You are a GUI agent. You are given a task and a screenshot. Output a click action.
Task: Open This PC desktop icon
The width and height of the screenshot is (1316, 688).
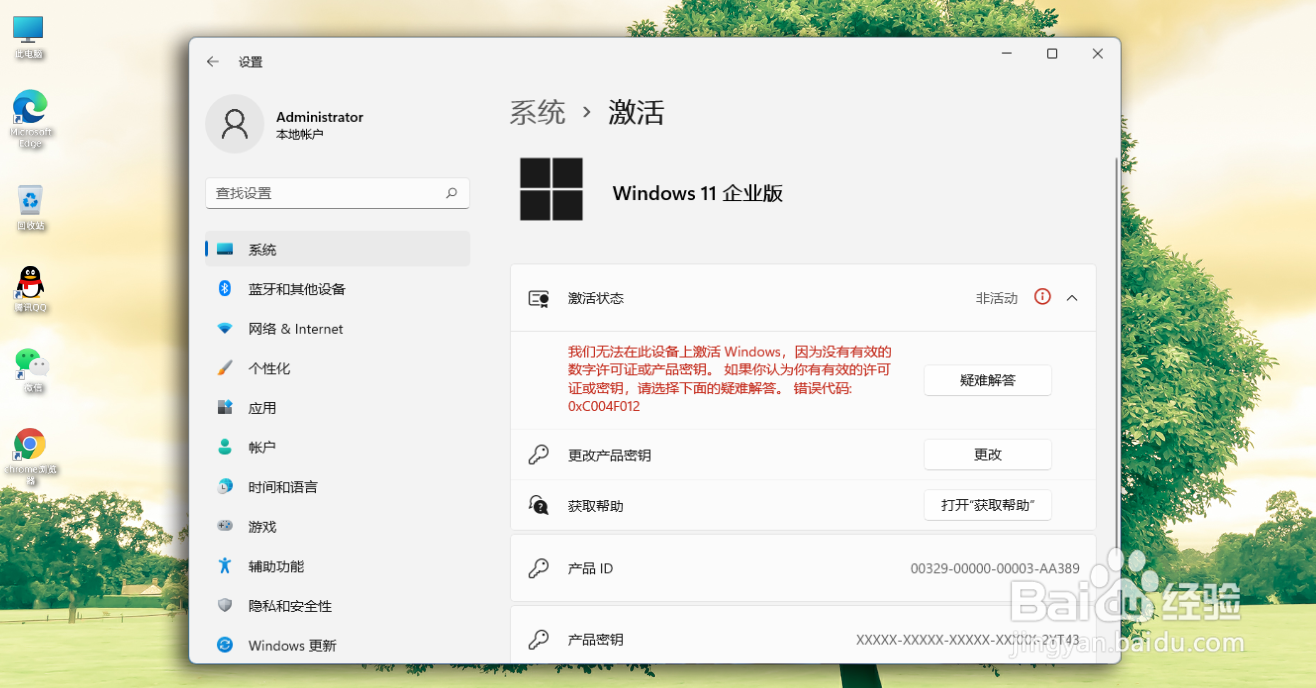coord(29,38)
